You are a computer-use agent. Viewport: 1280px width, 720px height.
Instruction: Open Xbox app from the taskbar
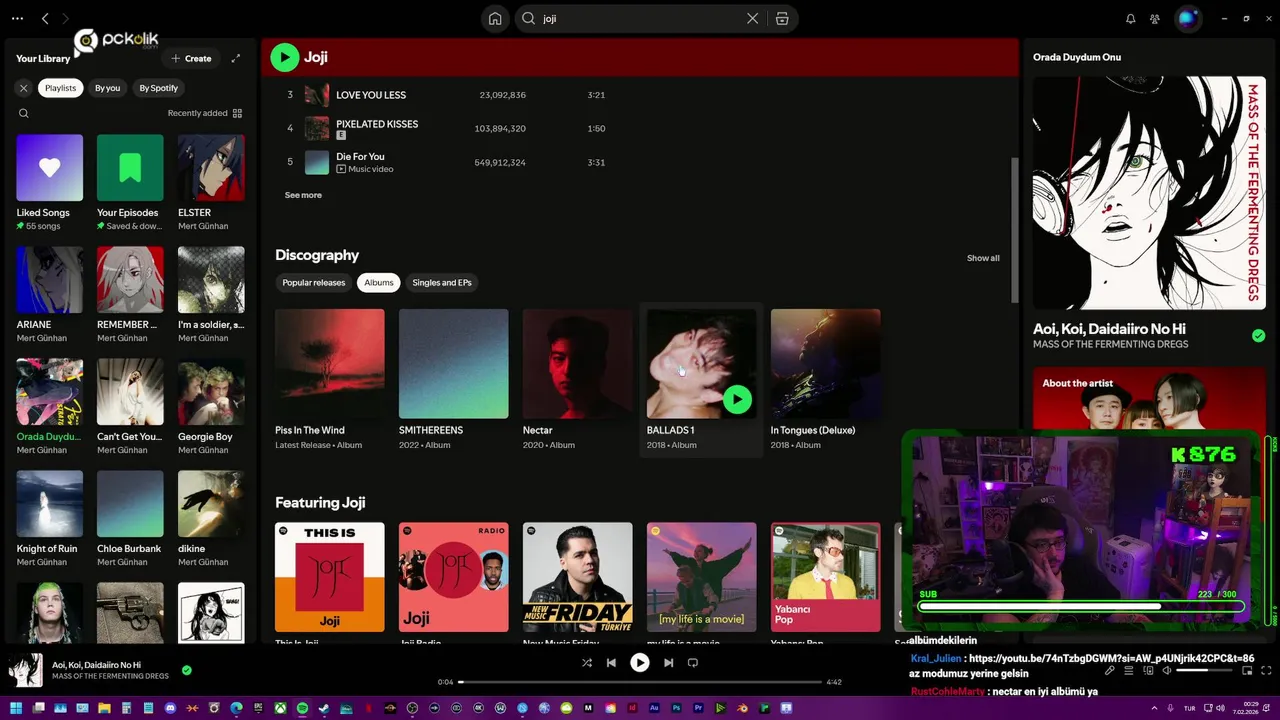pyautogui.click(x=280, y=708)
